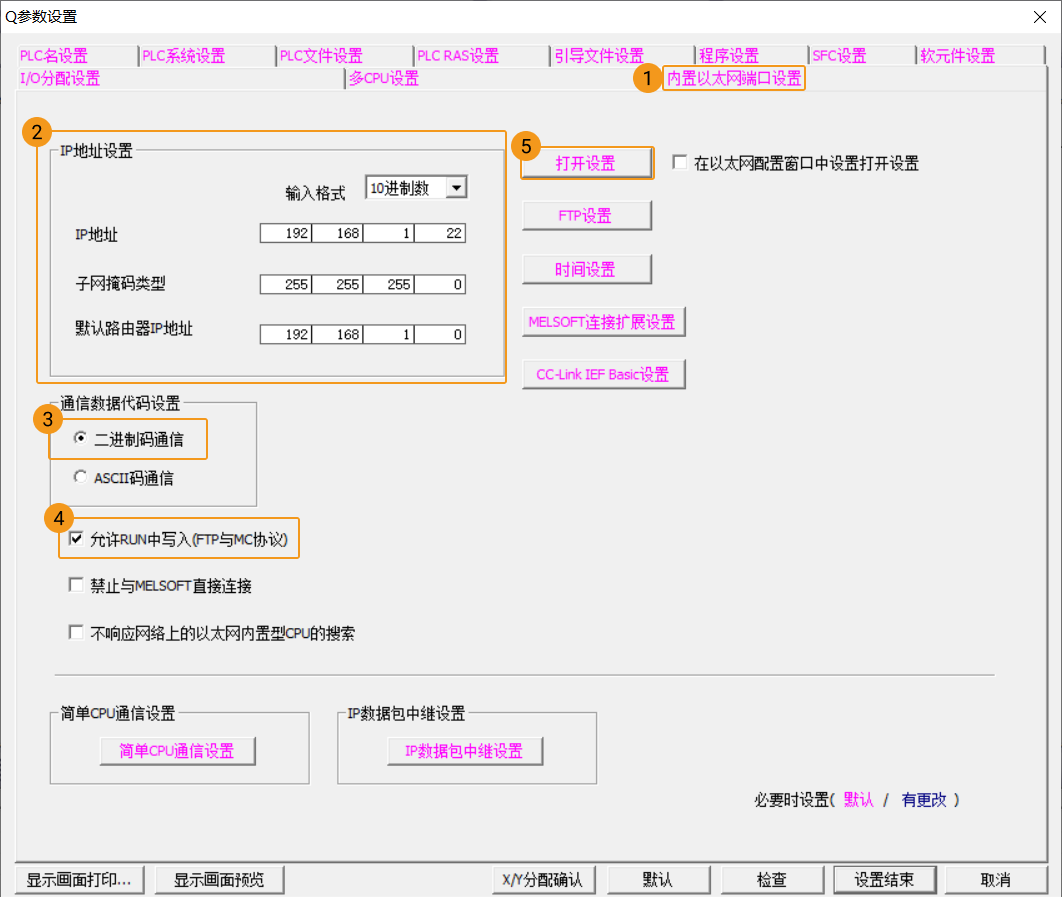
Task: Enable 允许RUN中写入(FTP与MC协议)
Action: pos(76,539)
